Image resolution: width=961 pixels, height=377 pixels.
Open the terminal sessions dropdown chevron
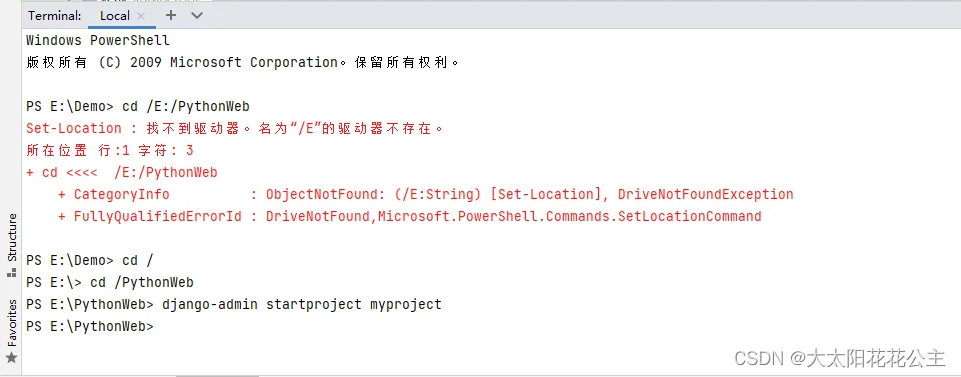pos(197,15)
